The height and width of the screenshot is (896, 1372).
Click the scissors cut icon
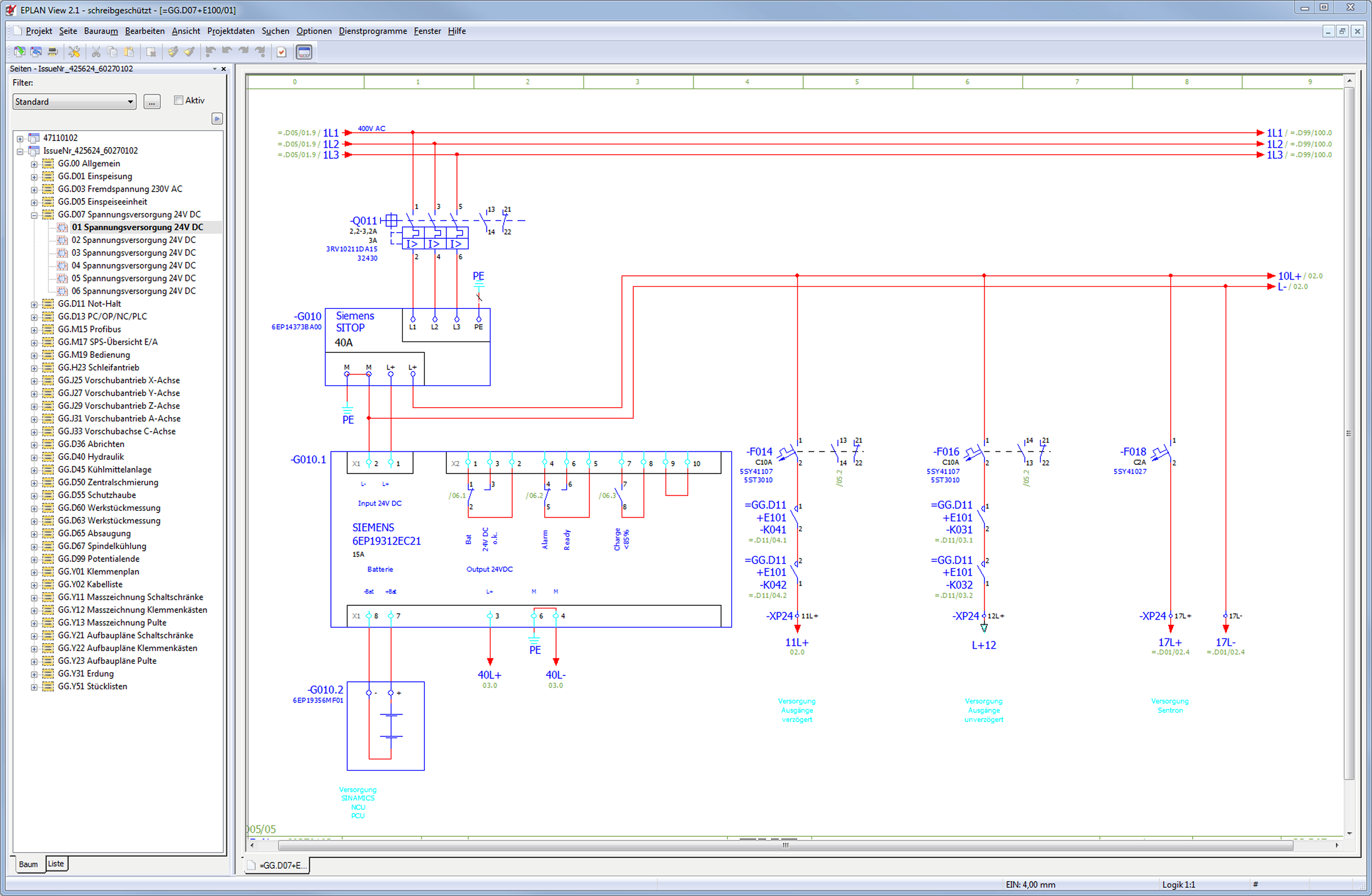(x=96, y=52)
